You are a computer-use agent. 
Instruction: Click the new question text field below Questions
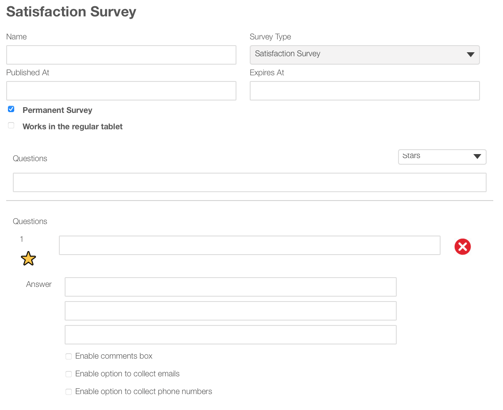250,182
